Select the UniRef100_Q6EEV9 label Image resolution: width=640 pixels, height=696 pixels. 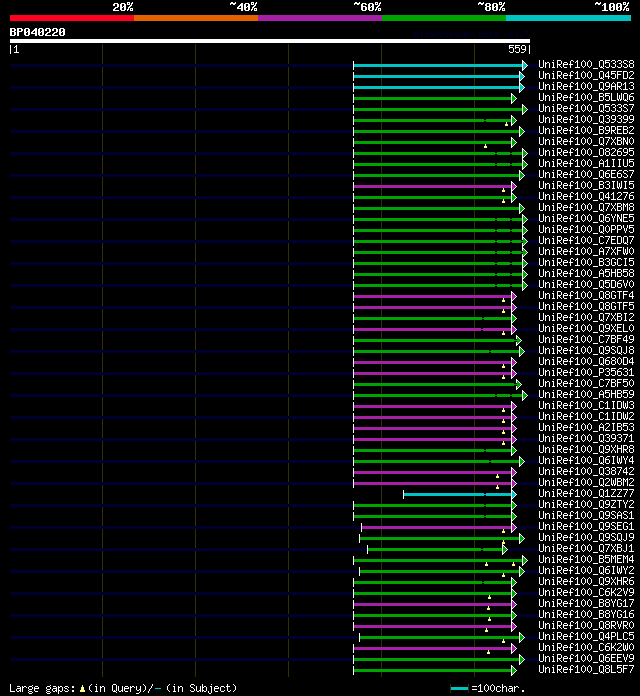point(586,659)
